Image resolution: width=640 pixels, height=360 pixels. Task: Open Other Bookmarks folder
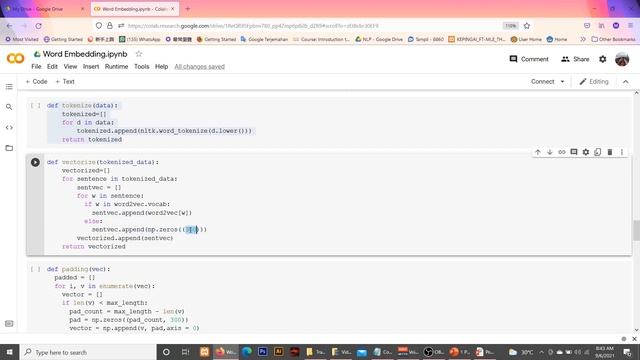tap(613, 39)
